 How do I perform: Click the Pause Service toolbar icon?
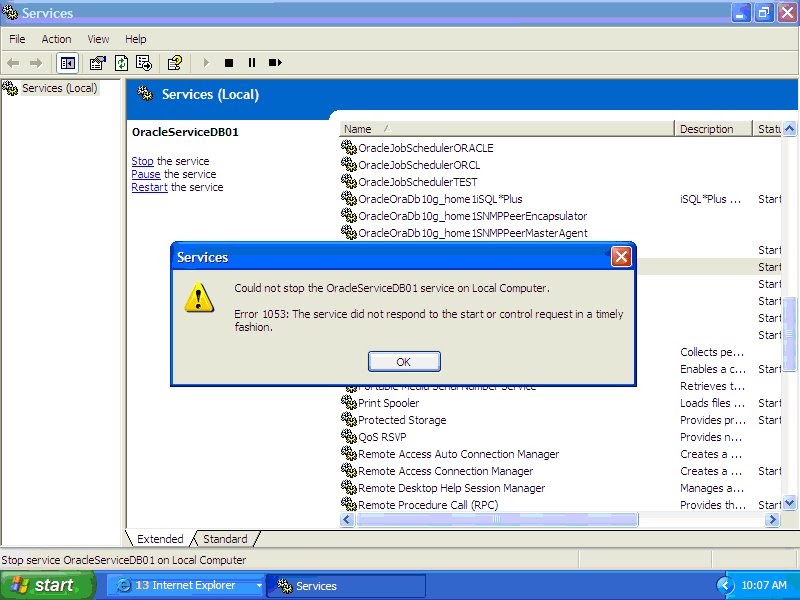[252, 63]
